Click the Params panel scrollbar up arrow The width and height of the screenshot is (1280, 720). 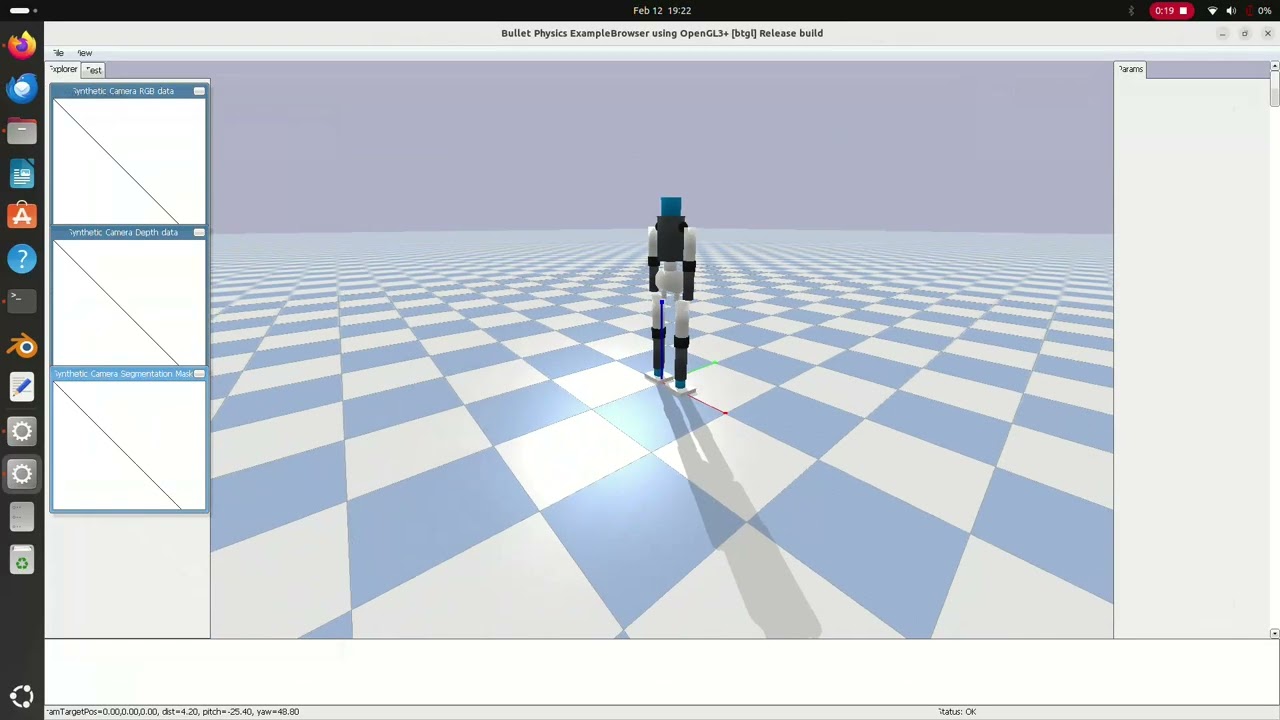[x=1274, y=66]
